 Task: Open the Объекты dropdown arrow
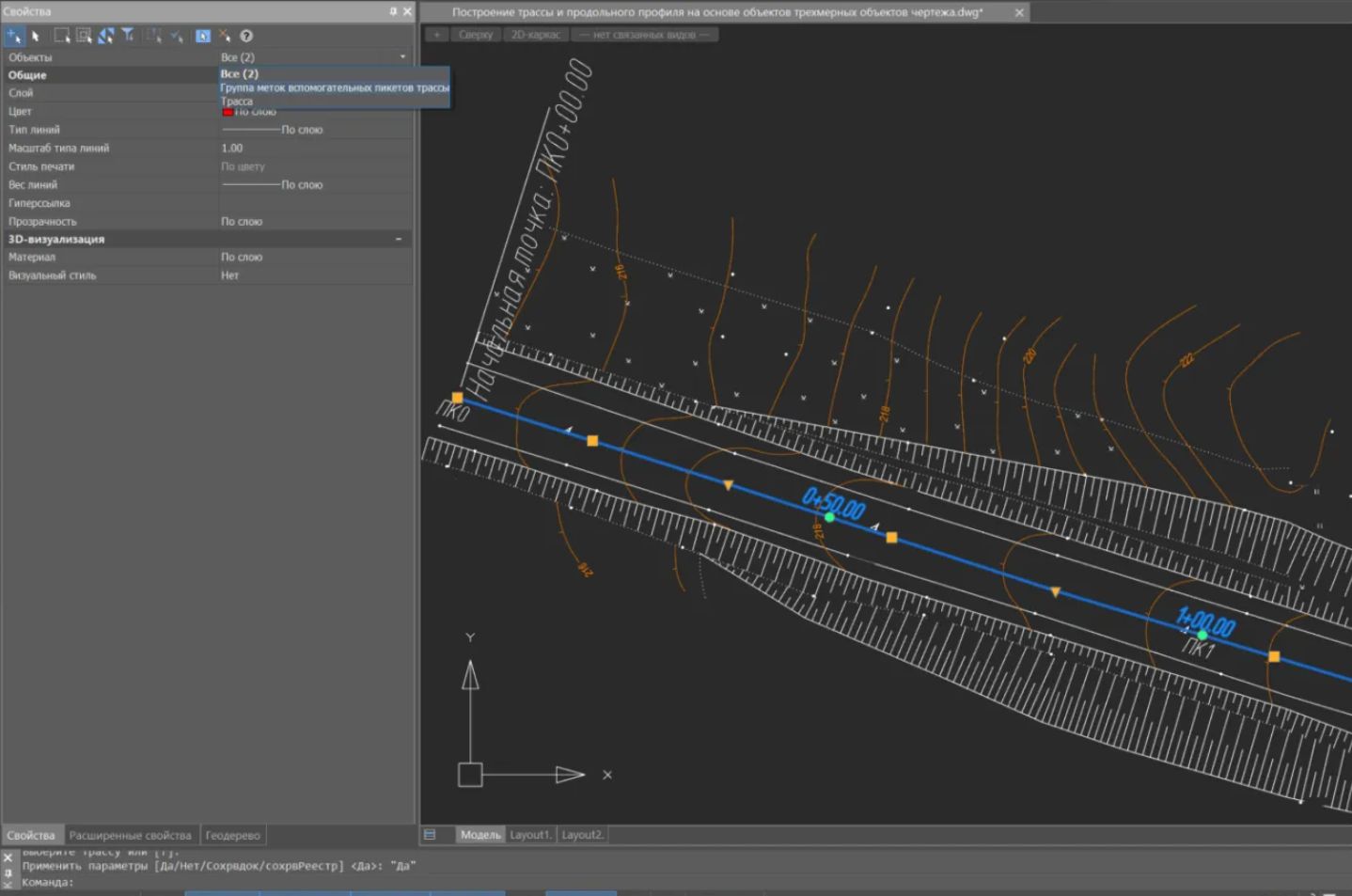[x=403, y=57]
